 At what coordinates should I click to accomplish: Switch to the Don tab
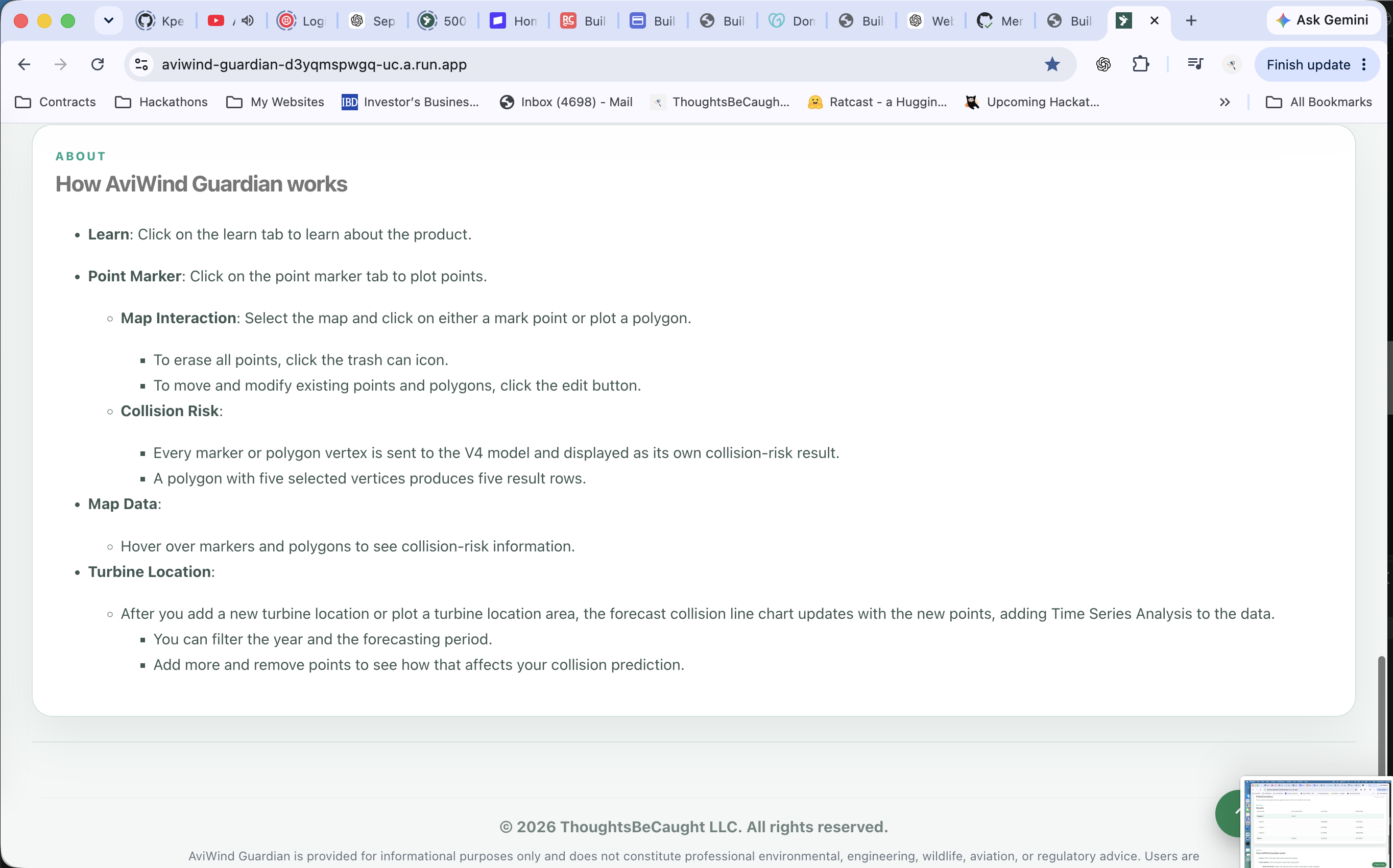[x=792, y=20]
